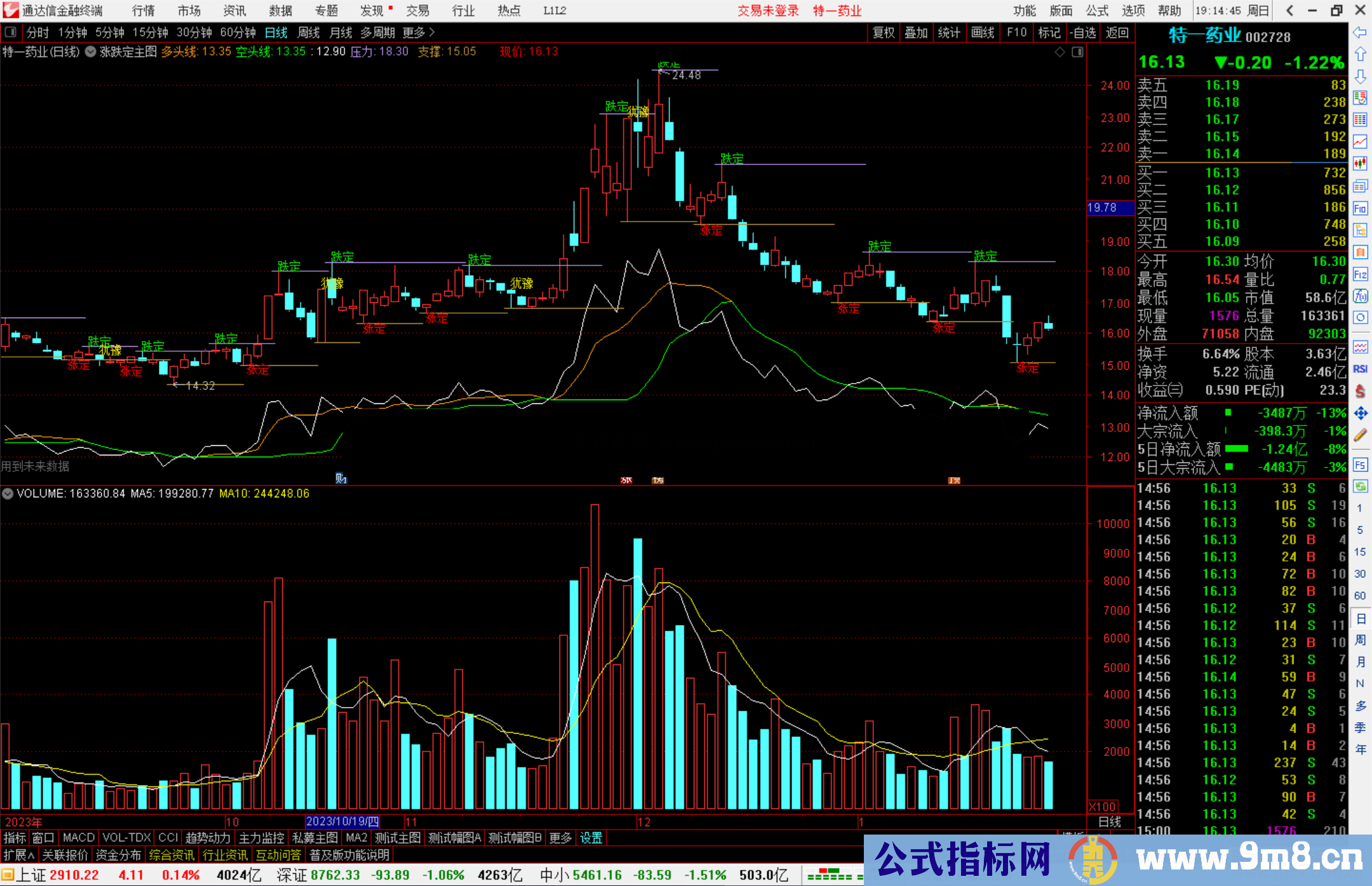Select the 周 weekly period in sidebar
The image size is (1372, 886).
tap(1361, 640)
